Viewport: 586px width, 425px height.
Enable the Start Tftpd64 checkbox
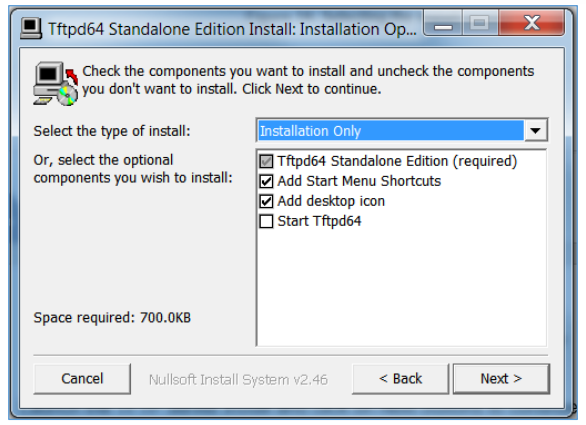266,221
